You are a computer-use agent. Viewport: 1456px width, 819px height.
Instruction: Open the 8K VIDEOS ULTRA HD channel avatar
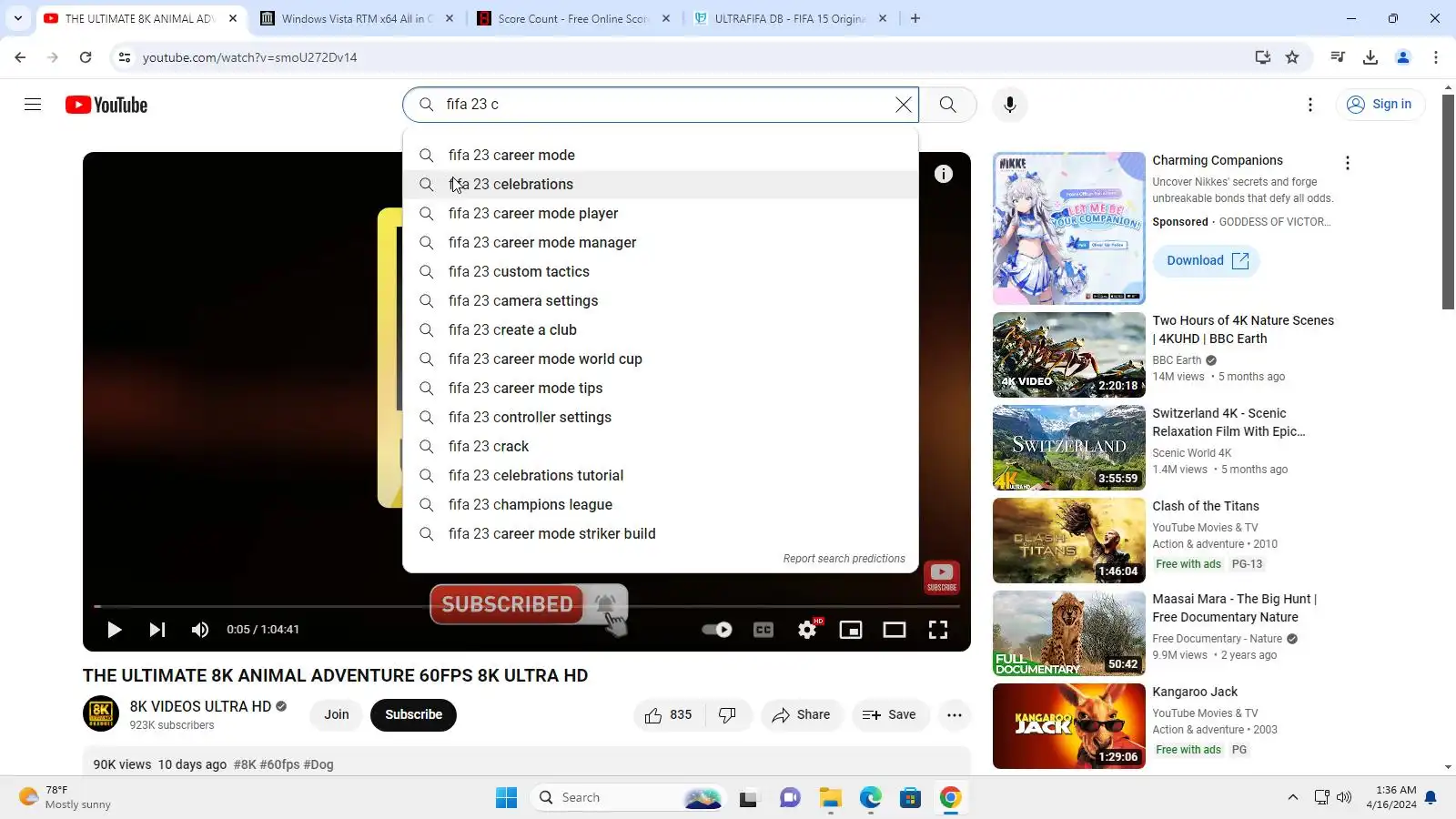[101, 714]
